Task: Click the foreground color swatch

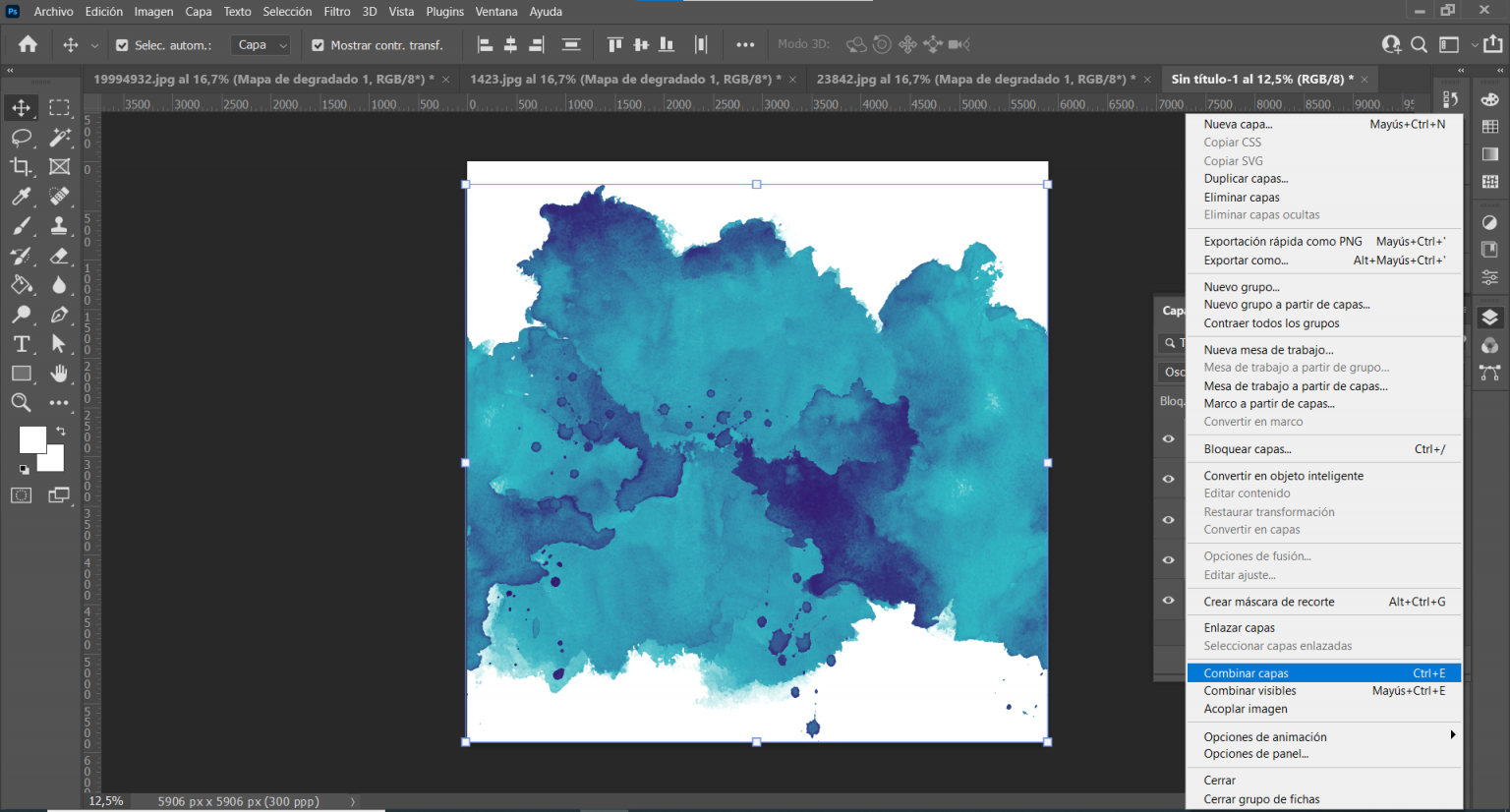Action: pos(30,437)
